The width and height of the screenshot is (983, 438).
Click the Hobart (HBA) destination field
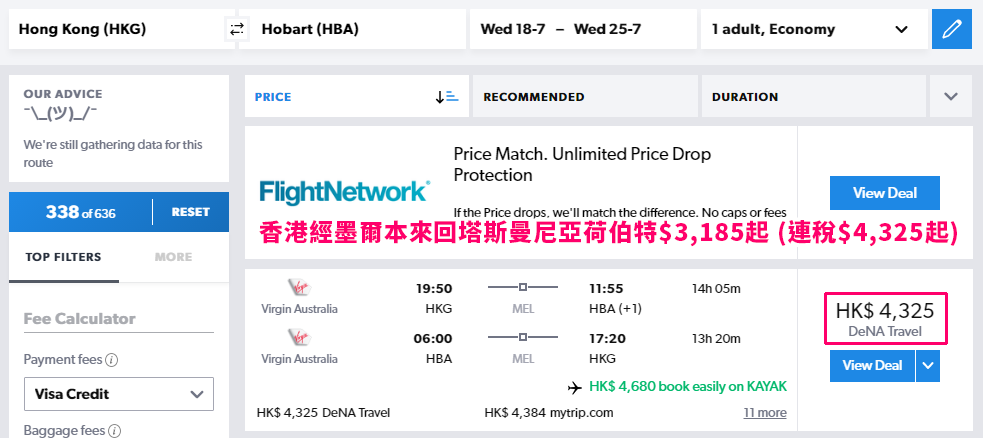(352, 29)
